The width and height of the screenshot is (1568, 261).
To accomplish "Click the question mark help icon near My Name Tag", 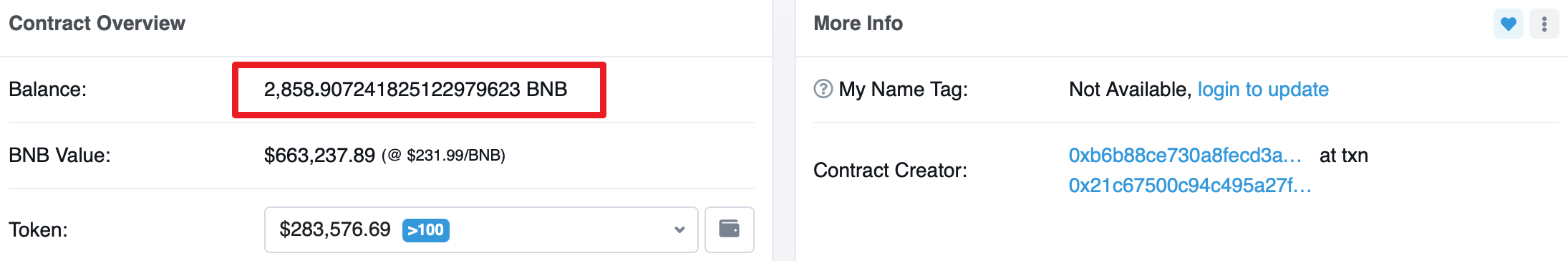I will pos(823,89).
